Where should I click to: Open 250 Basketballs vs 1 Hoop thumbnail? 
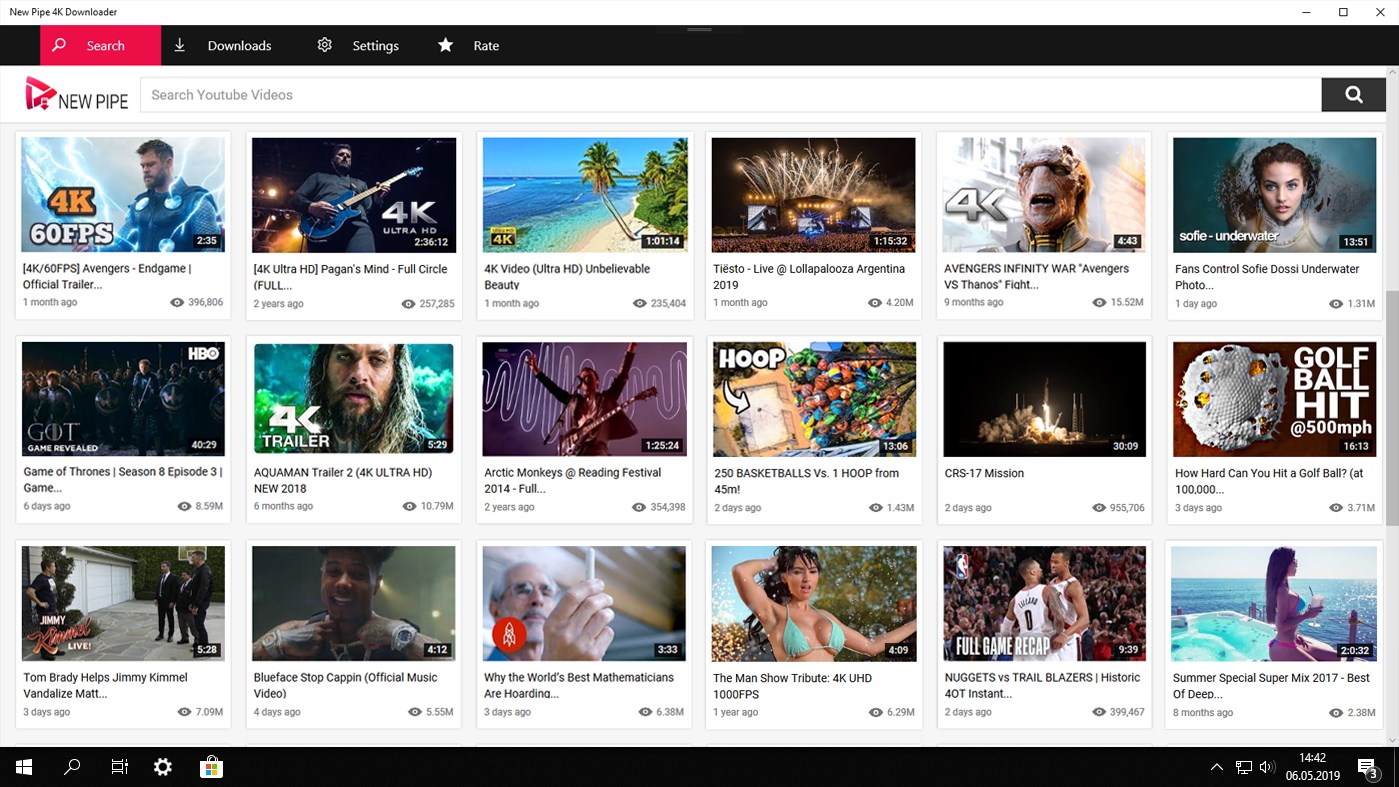[814, 399]
